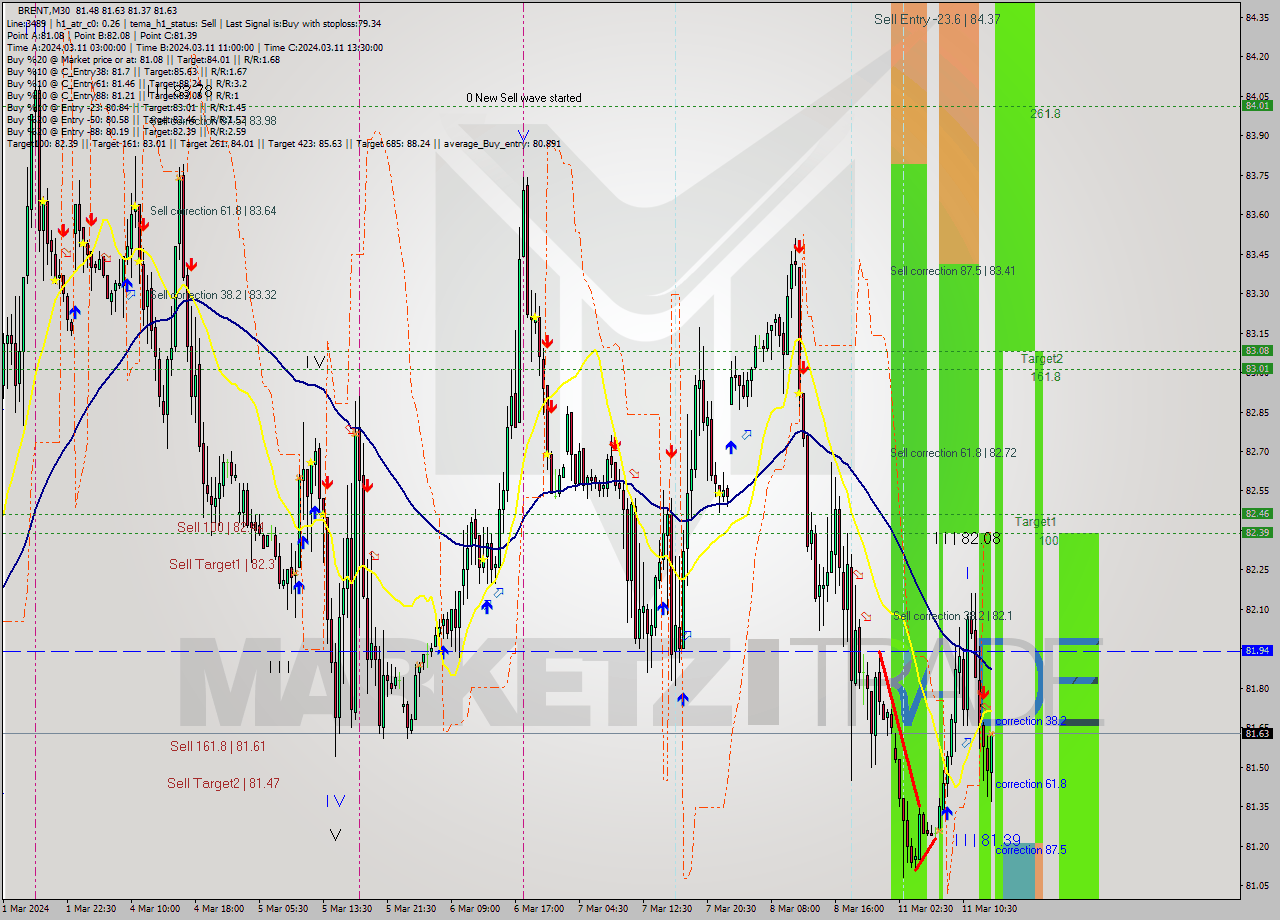Select the '161.8' label under Target2
The height and width of the screenshot is (920, 1280).
(1046, 377)
